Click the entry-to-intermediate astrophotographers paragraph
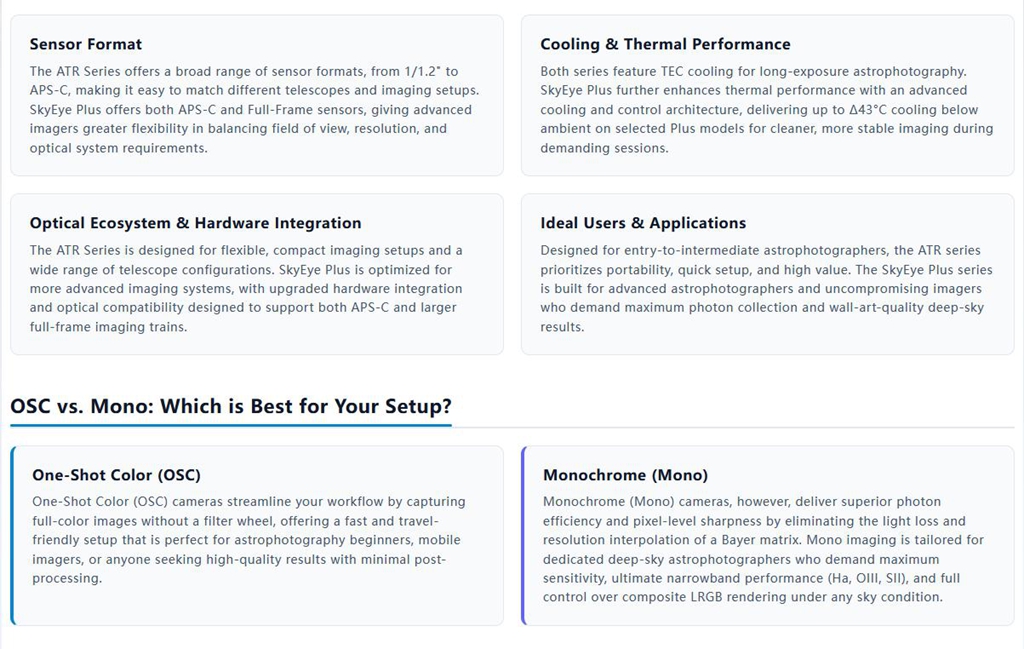The height and width of the screenshot is (649, 1024). pos(767,289)
